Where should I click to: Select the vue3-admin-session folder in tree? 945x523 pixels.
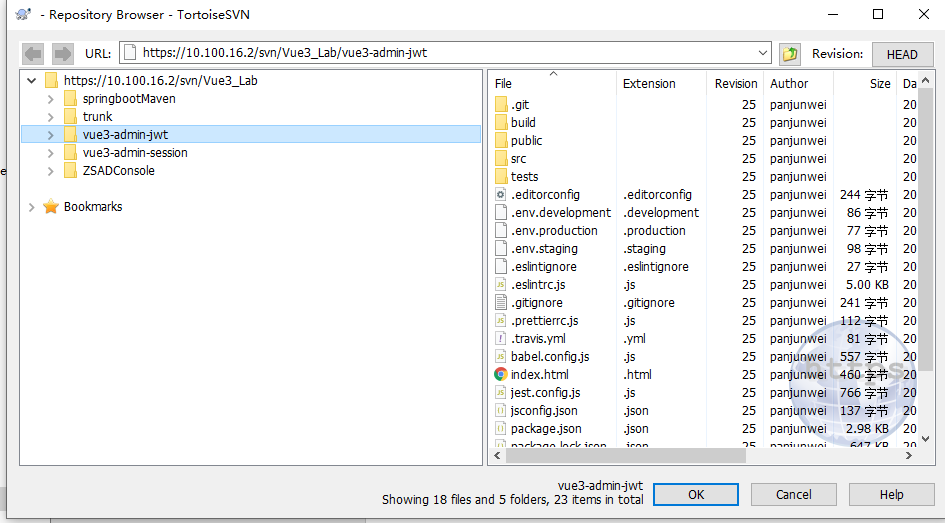(135, 153)
